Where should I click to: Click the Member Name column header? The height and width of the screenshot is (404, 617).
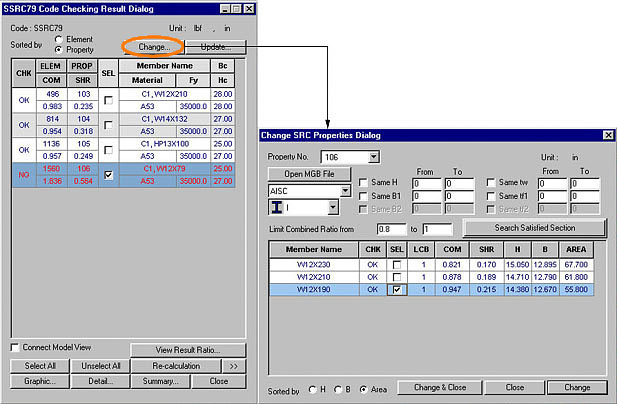tap(313, 249)
